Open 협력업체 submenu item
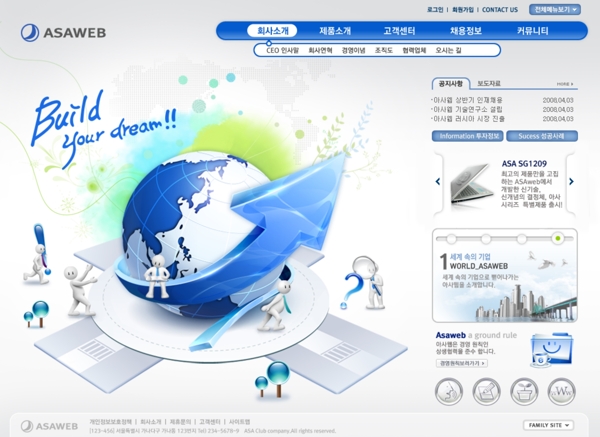Image resolution: width=600 pixels, height=437 pixels. (414, 50)
